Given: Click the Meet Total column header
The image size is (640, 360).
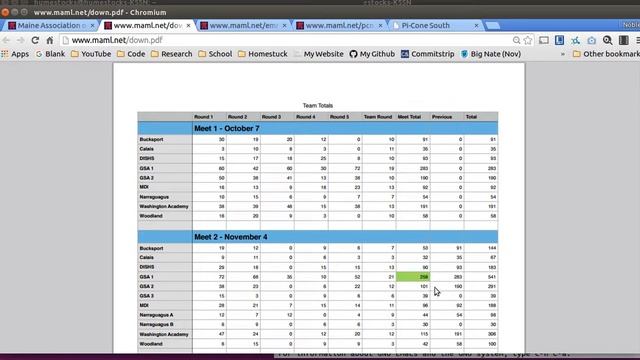Looking at the screenshot, I should point(409,117).
